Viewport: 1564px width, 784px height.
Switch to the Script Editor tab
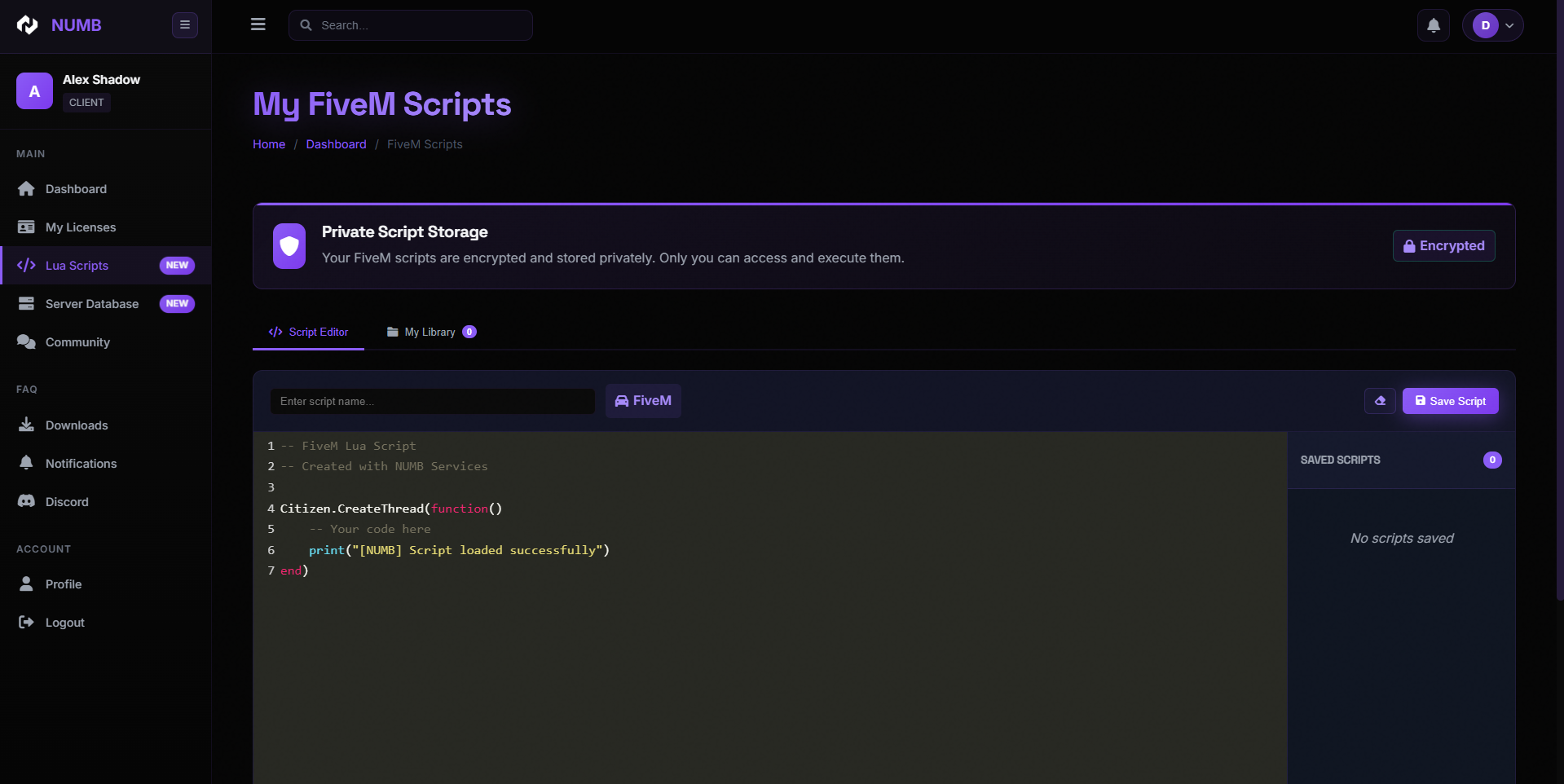tap(308, 333)
